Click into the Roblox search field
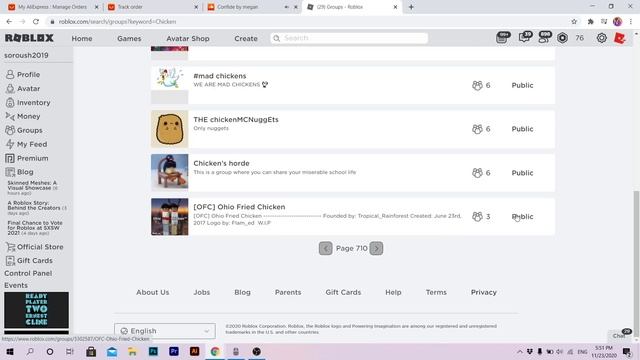640x360 pixels. click(x=349, y=38)
